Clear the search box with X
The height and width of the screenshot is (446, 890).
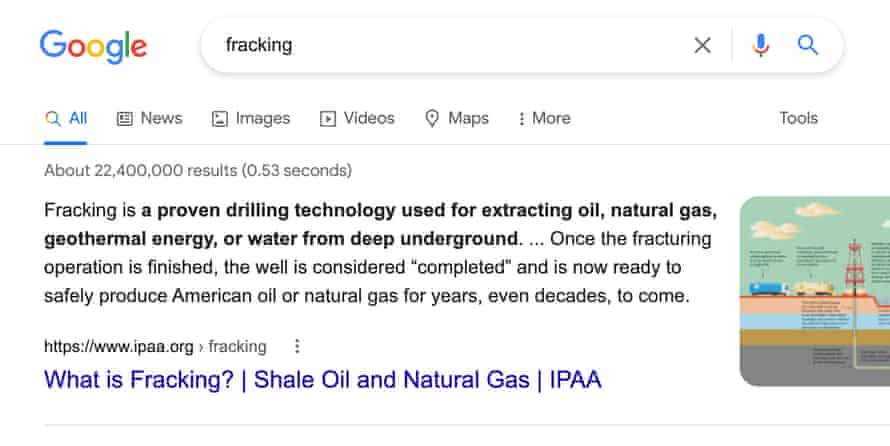point(703,45)
